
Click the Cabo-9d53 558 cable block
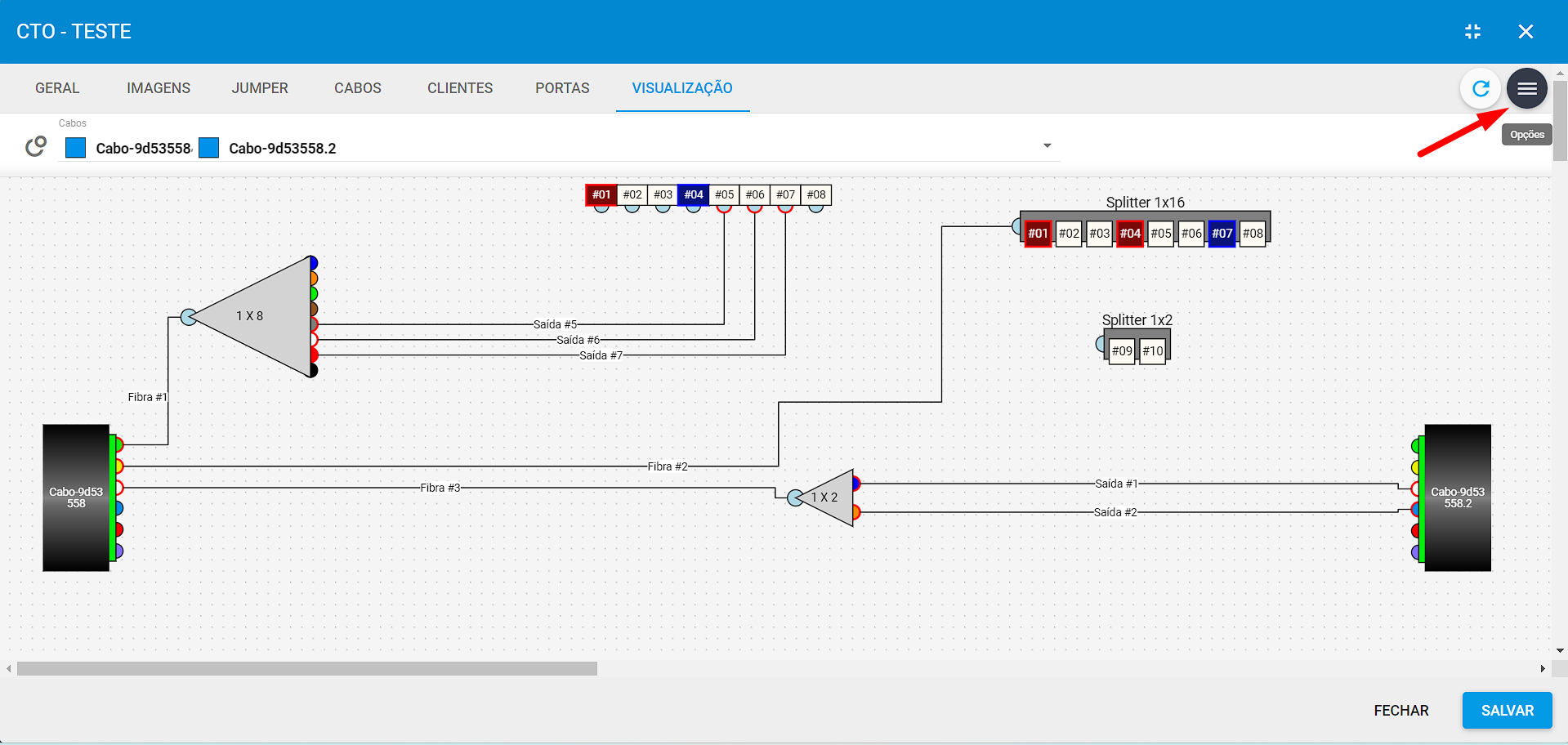[76, 497]
